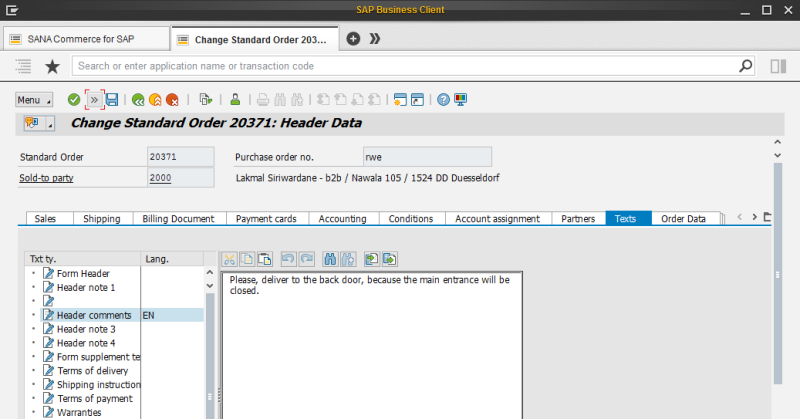Expand the services for object dropdown arrow
This screenshot has height=419, width=800.
click(49, 124)
